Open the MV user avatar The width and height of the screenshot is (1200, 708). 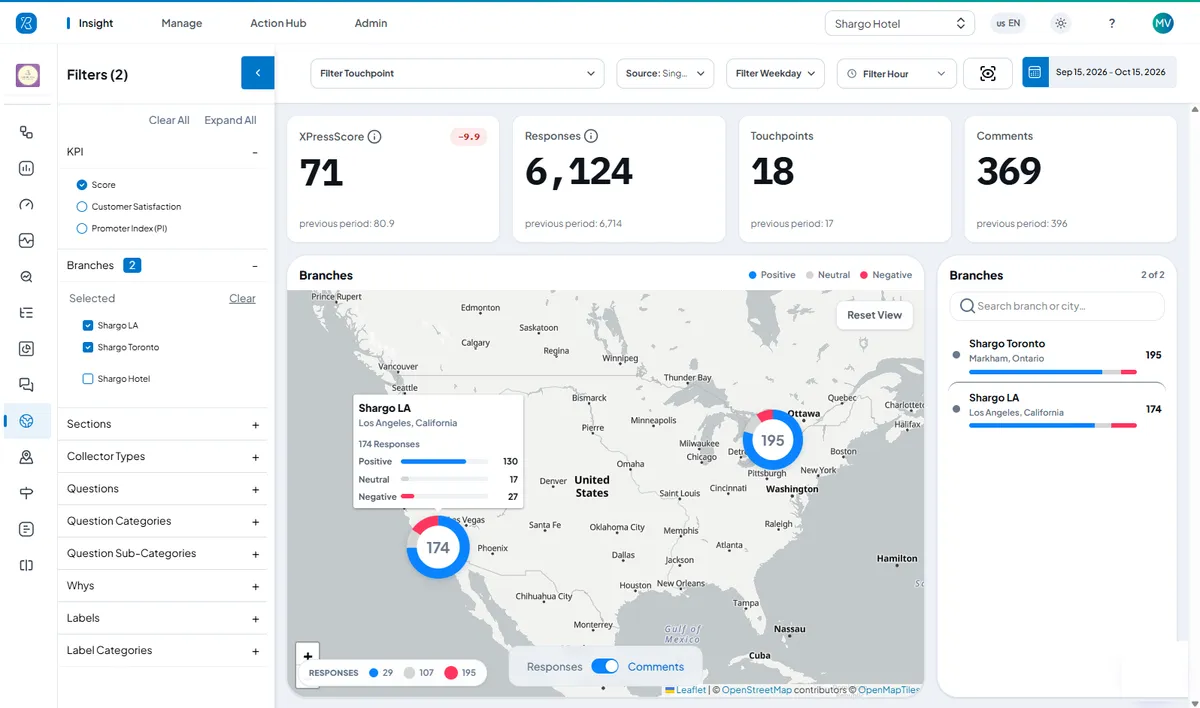click(1162, 23)
